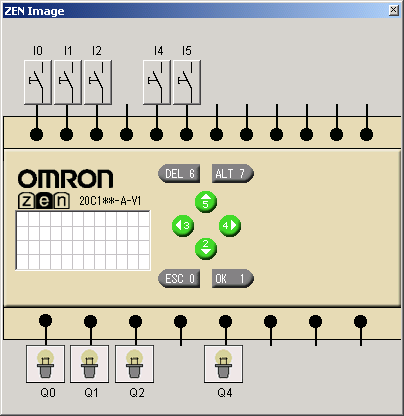Click the Q1 output lamp

90,364
